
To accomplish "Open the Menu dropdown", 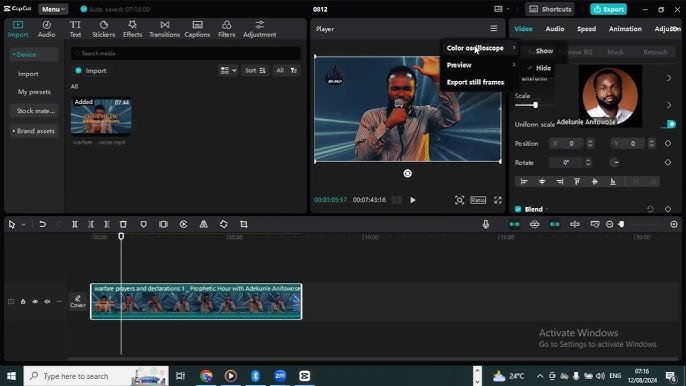I will [53, 9].
